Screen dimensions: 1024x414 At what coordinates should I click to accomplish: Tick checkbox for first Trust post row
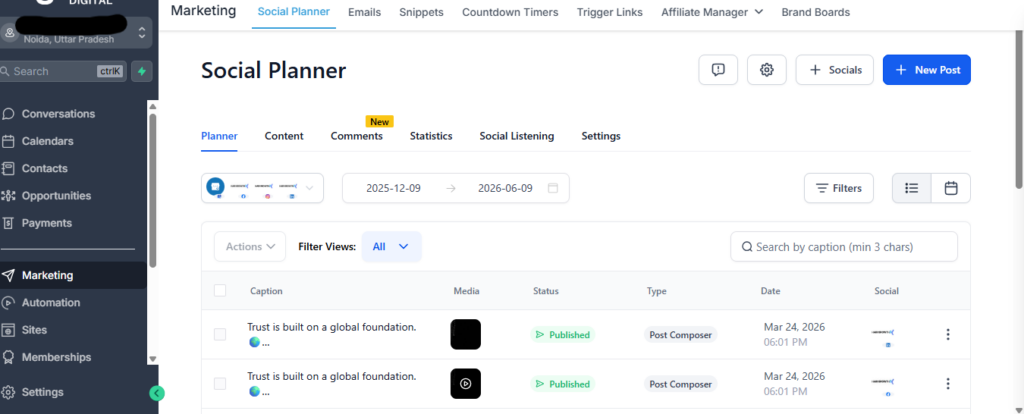(220, 334)
